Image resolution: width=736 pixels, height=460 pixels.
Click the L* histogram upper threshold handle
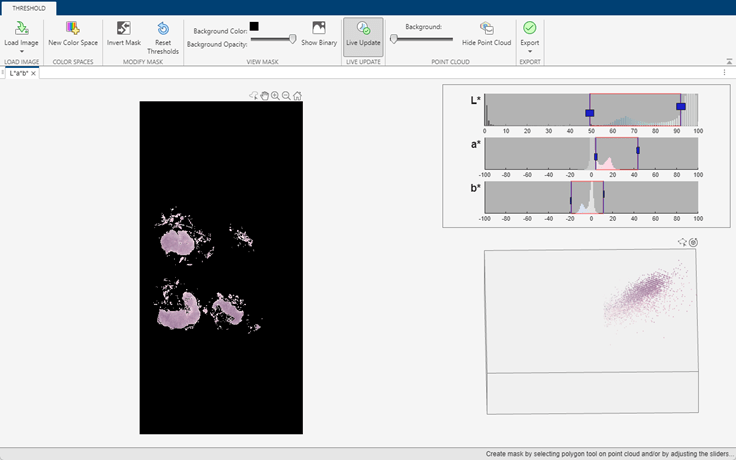[x=681, y=106]
